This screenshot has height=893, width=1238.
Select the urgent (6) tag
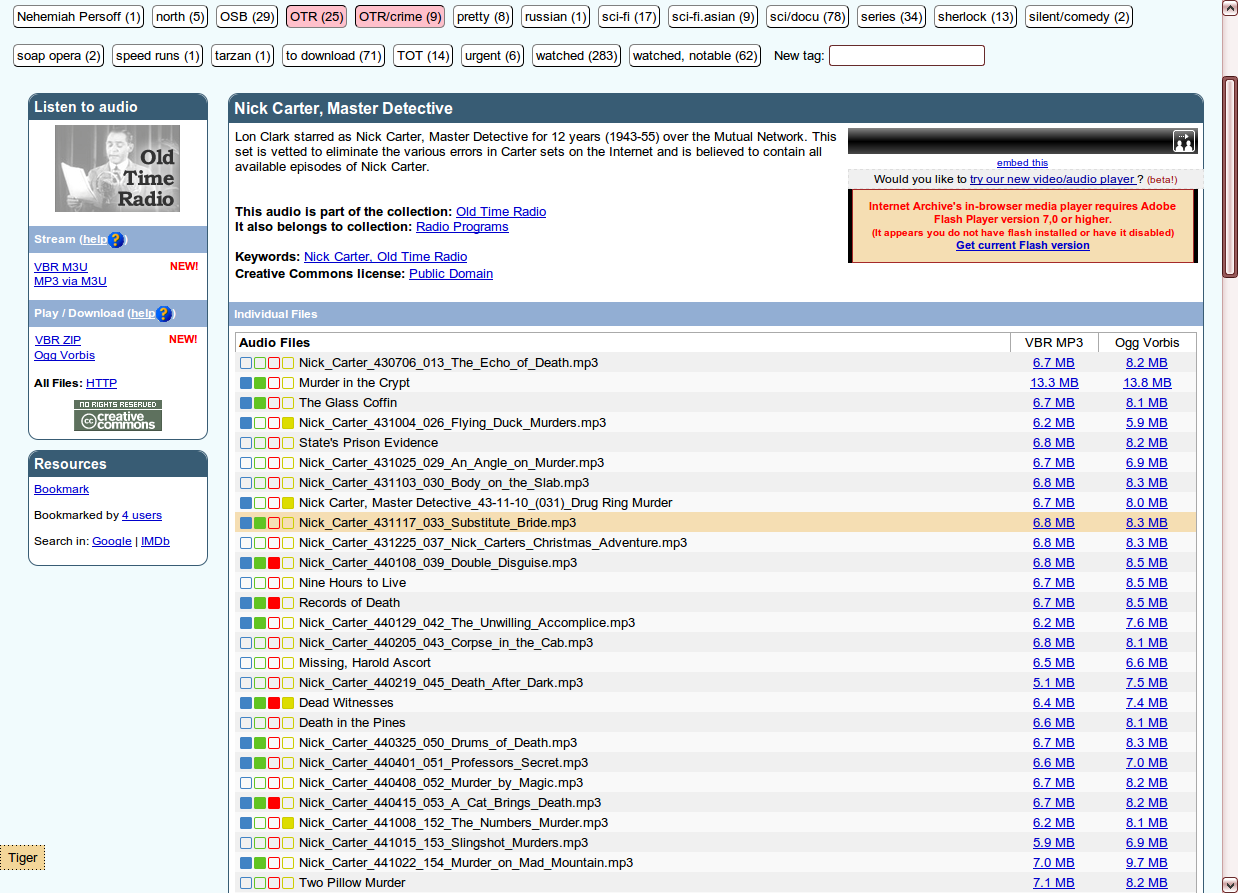pos(493,56)
